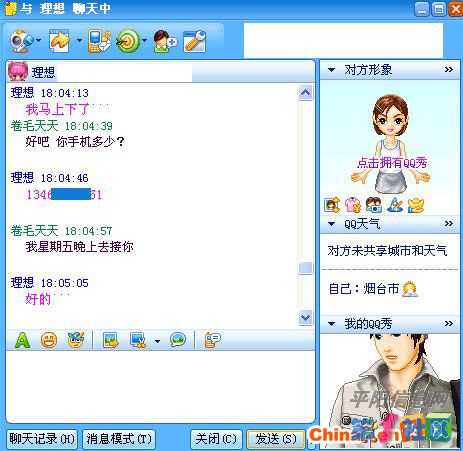This screenshot has height=451, width=463.
Task: Click the send picture icon
Action: point(111,340)
